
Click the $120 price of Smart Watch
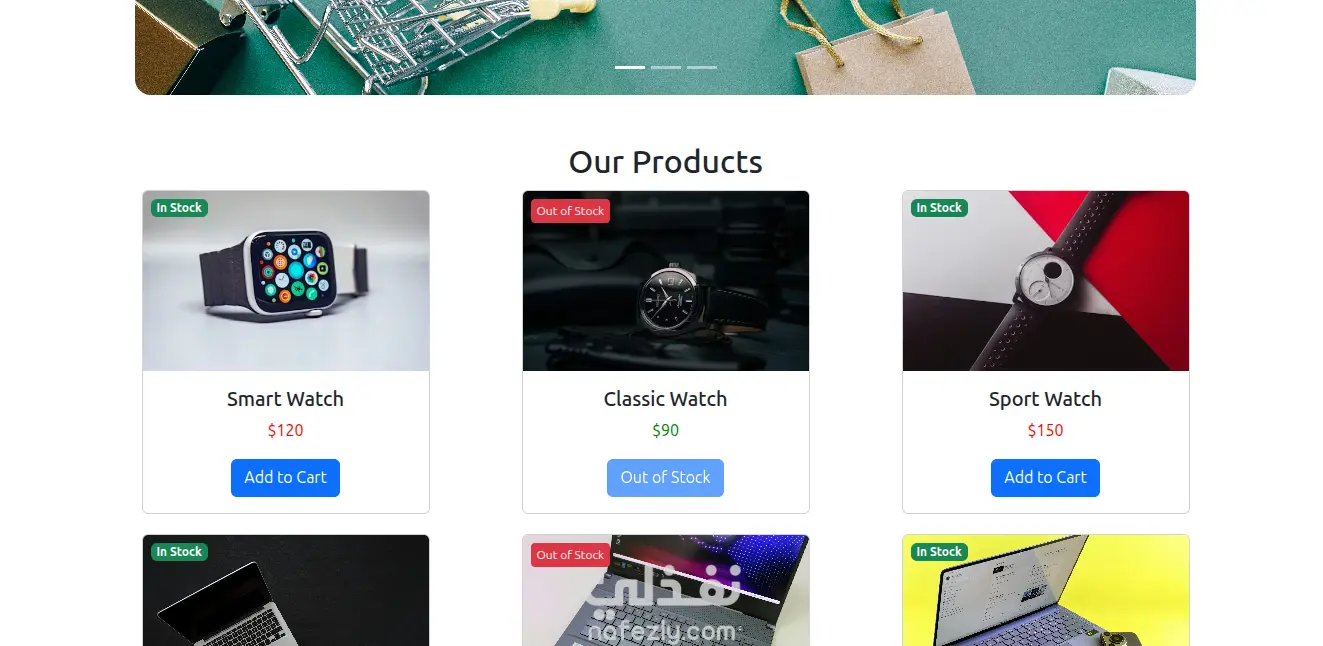[x=285, y=430]
